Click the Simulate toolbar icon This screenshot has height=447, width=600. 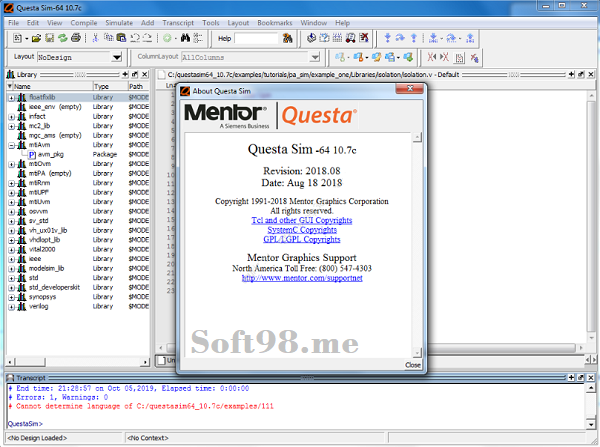tap(337, 38)
